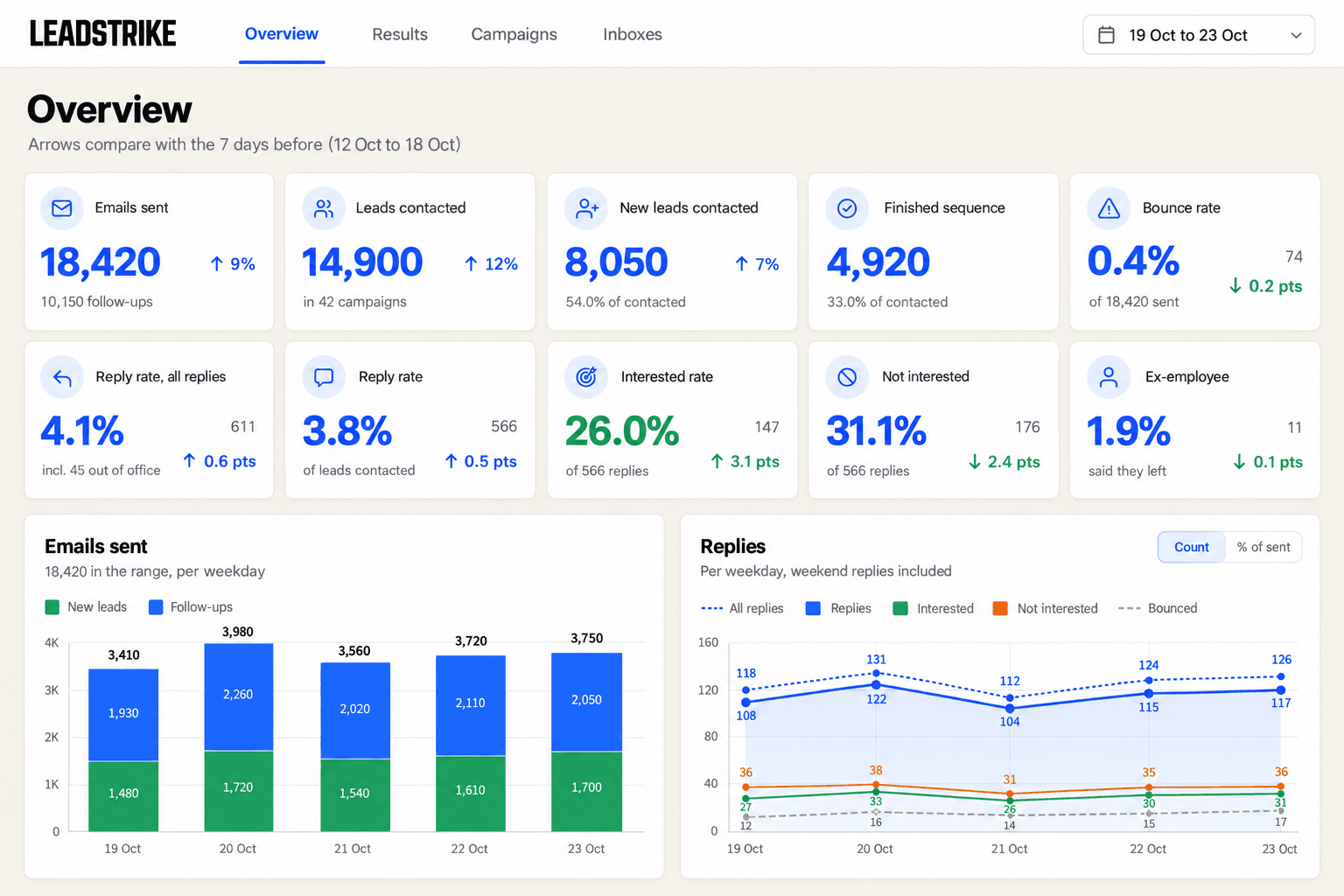
Task: Toggle the orange Not interested legend entry
Action: point(1046,608)
